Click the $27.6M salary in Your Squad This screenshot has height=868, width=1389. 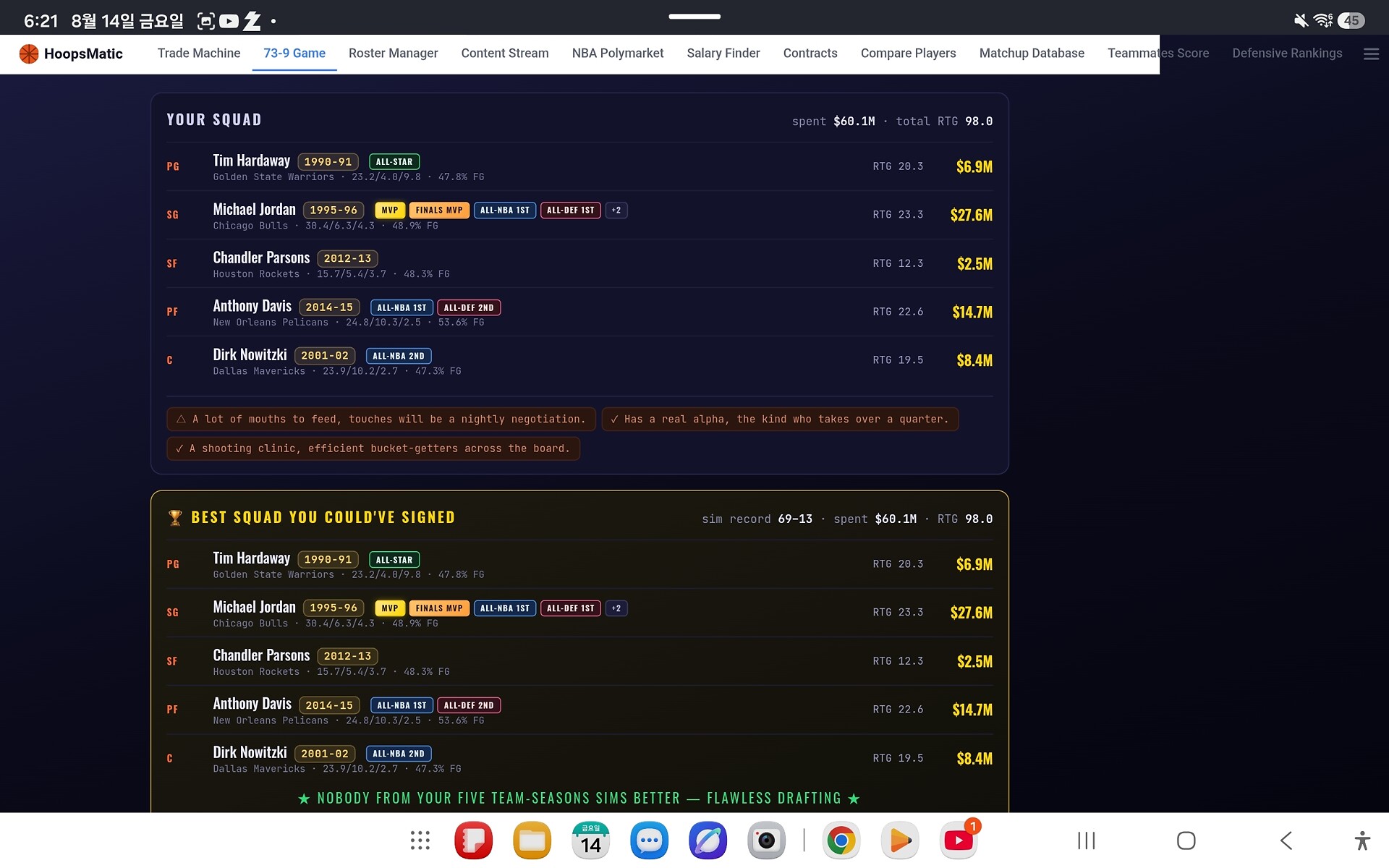point(971,215)
